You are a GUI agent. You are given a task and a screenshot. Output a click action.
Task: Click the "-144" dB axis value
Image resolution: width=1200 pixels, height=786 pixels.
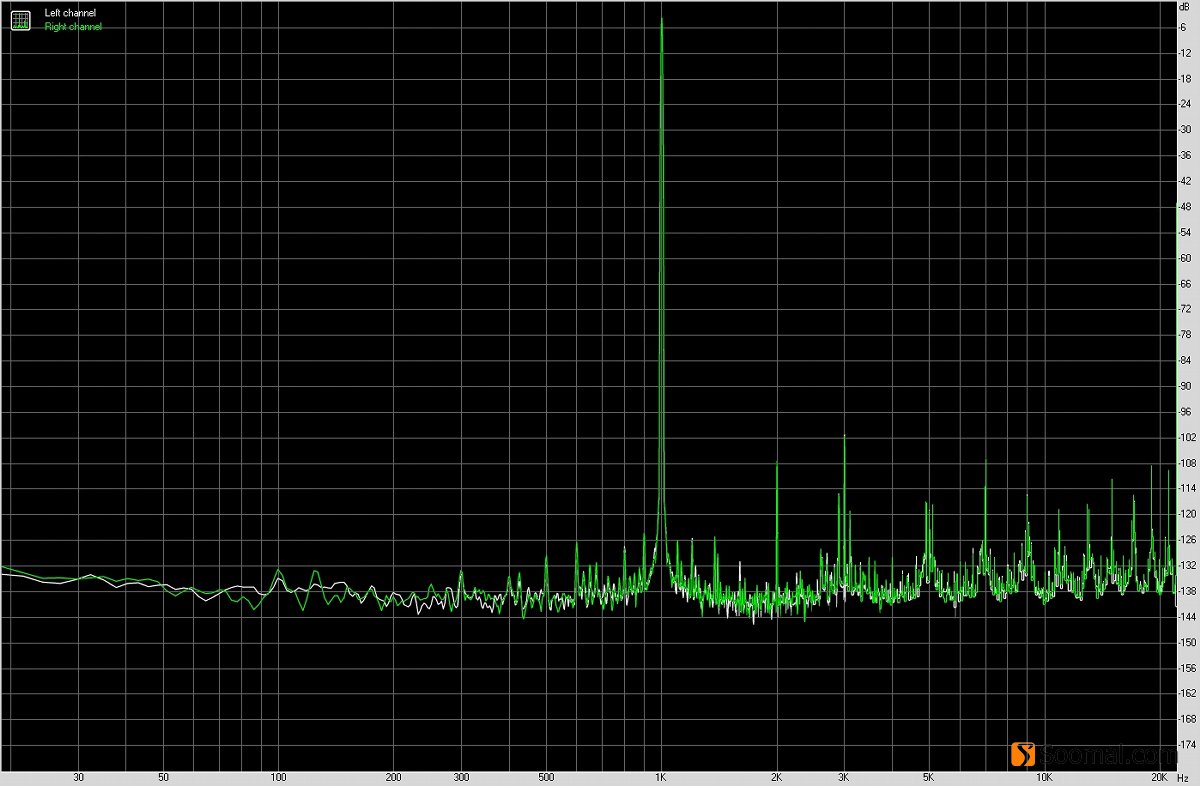point(1187,617)
